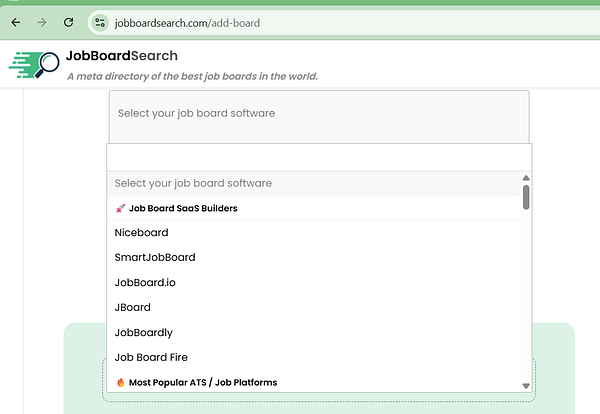Viewport: 600px width, 414px height.
Task: Click the dropdown search input field
Action: pyautogui.click(x=319, y=158)
